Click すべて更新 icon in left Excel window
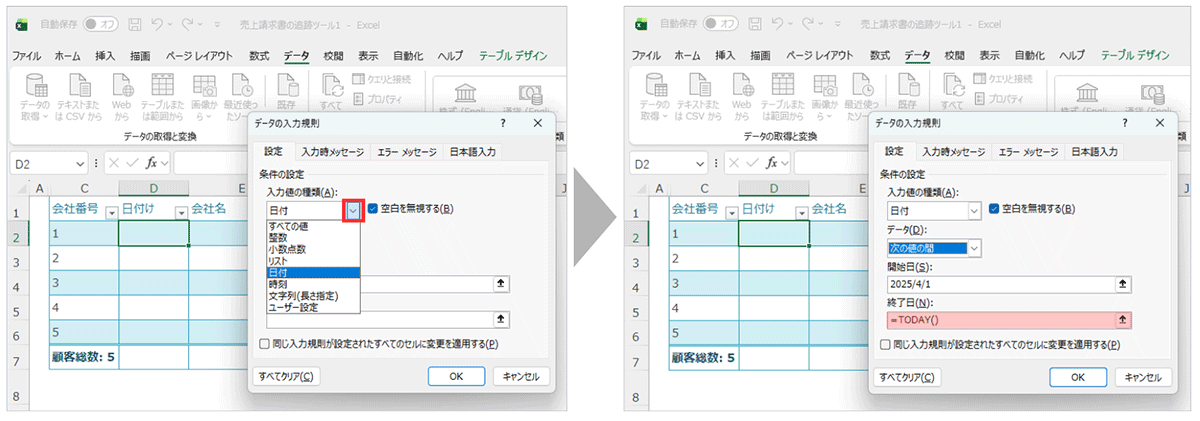Viewport: 1200px width, 421px height. click(332, 86)
